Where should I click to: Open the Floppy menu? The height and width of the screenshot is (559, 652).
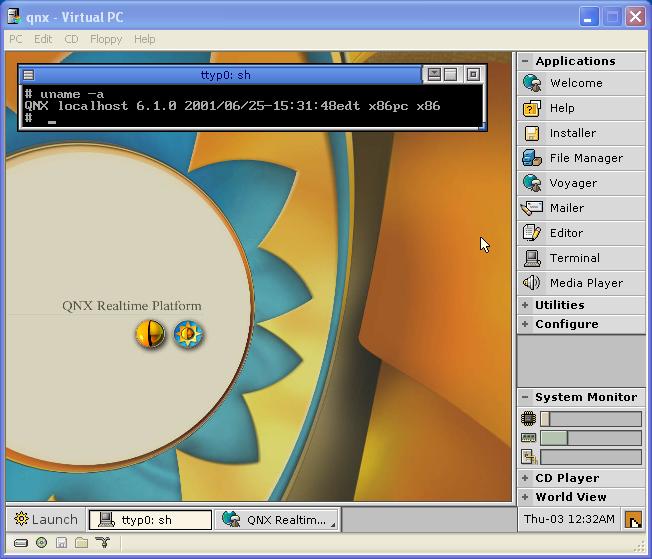(x=106, y=39)
